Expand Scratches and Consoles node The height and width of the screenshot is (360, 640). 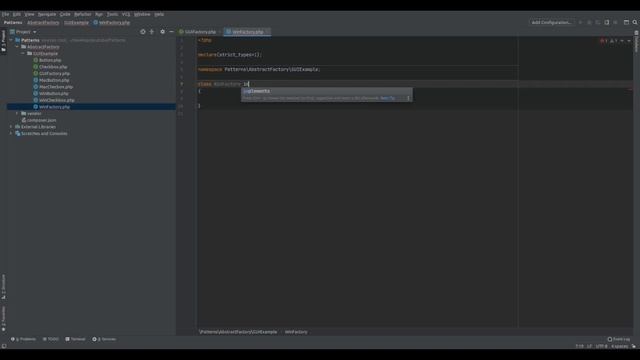pos(11,133)
